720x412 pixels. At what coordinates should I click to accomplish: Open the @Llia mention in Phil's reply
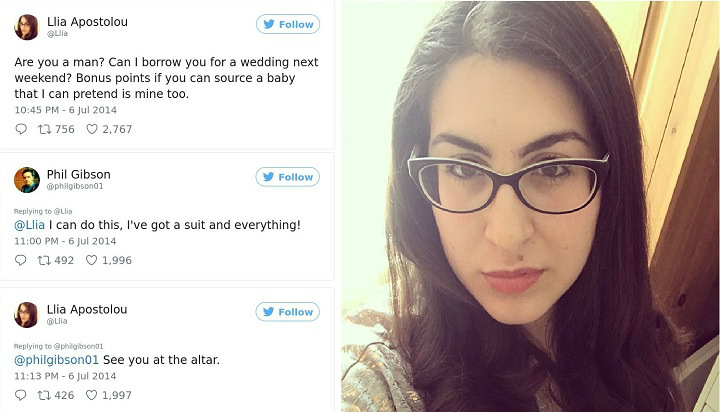[x=29, y=225]
